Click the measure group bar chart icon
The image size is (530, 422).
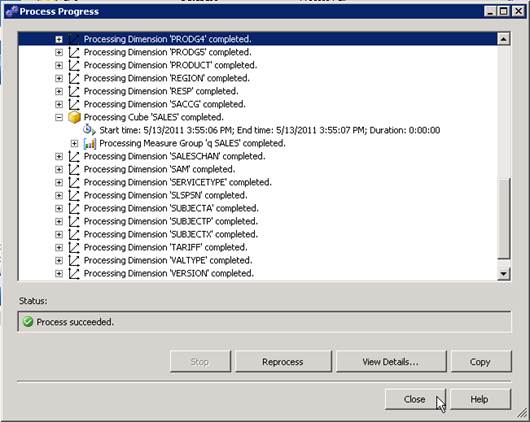point(90,143)
